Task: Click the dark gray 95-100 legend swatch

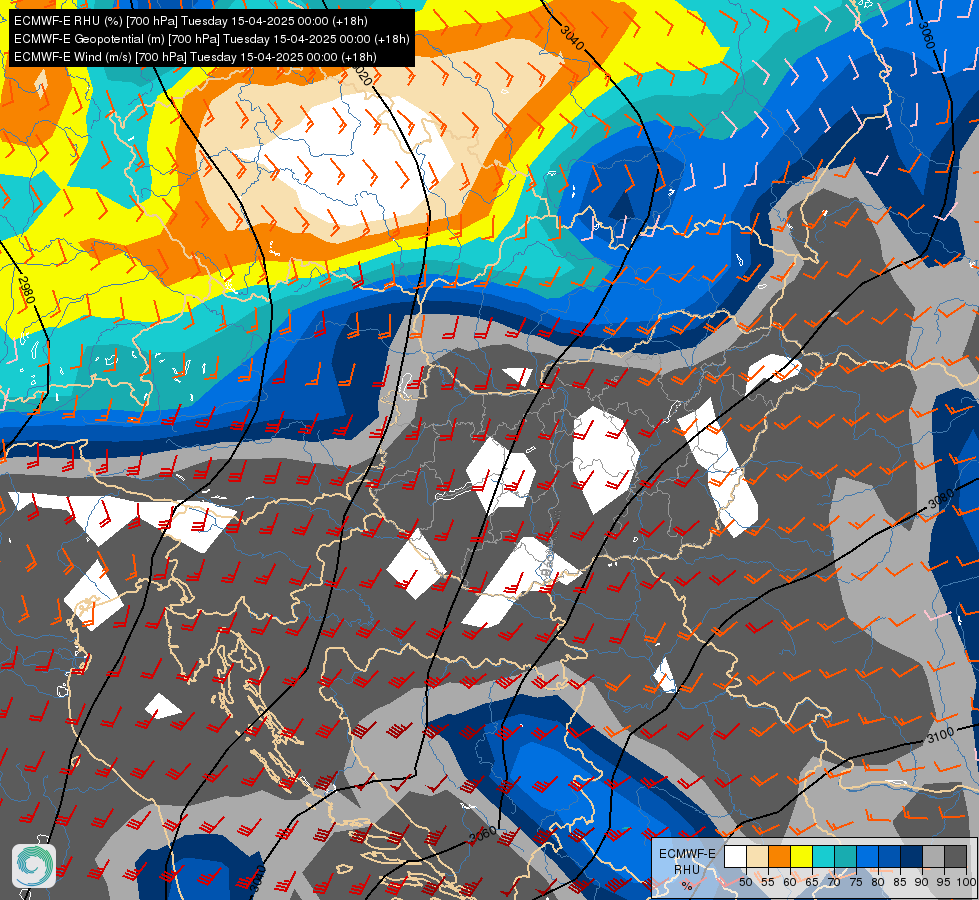Action: [x=955, y=856]
